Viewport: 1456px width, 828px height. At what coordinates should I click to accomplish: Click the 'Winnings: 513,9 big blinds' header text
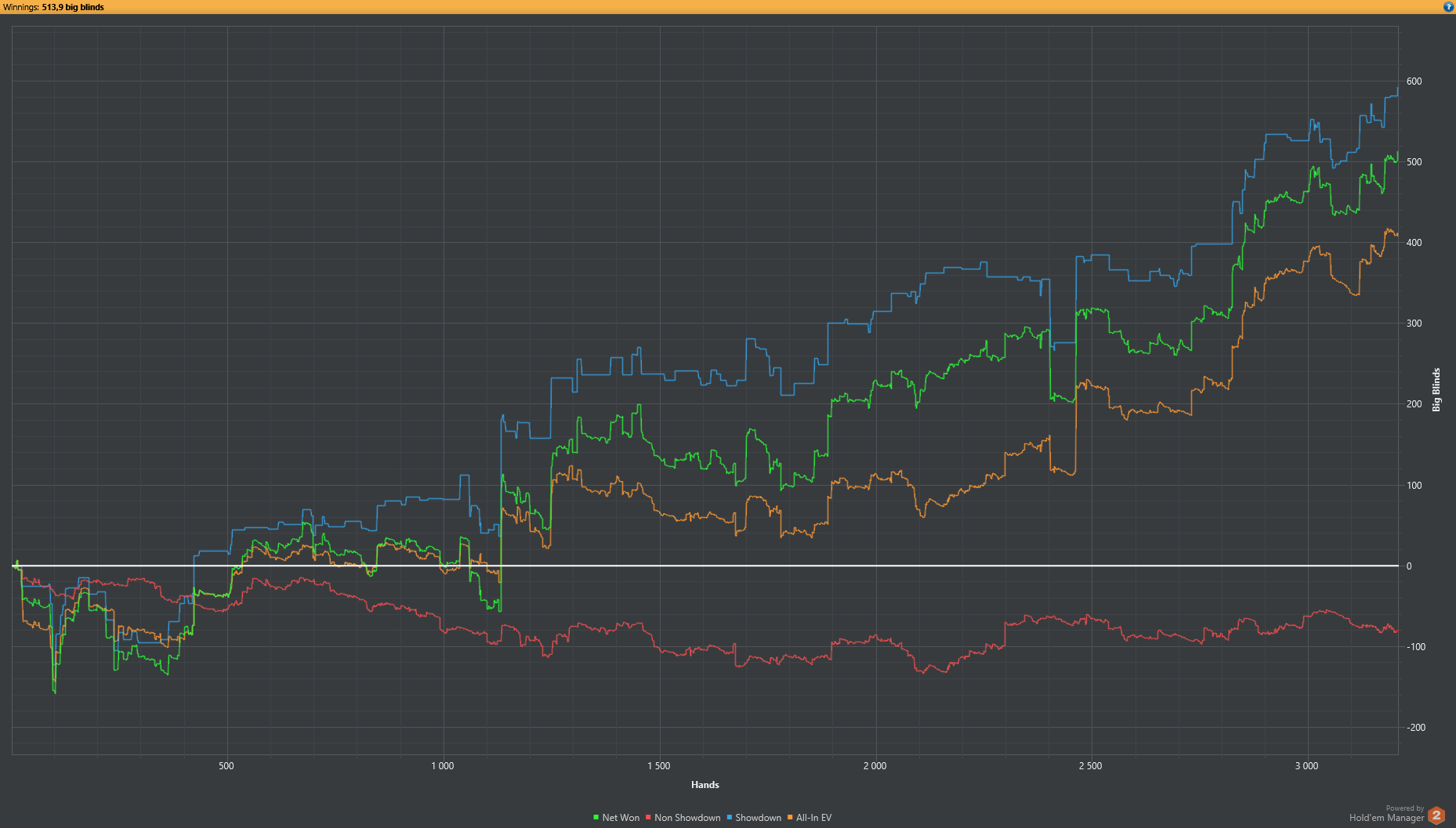coord(53,7)
